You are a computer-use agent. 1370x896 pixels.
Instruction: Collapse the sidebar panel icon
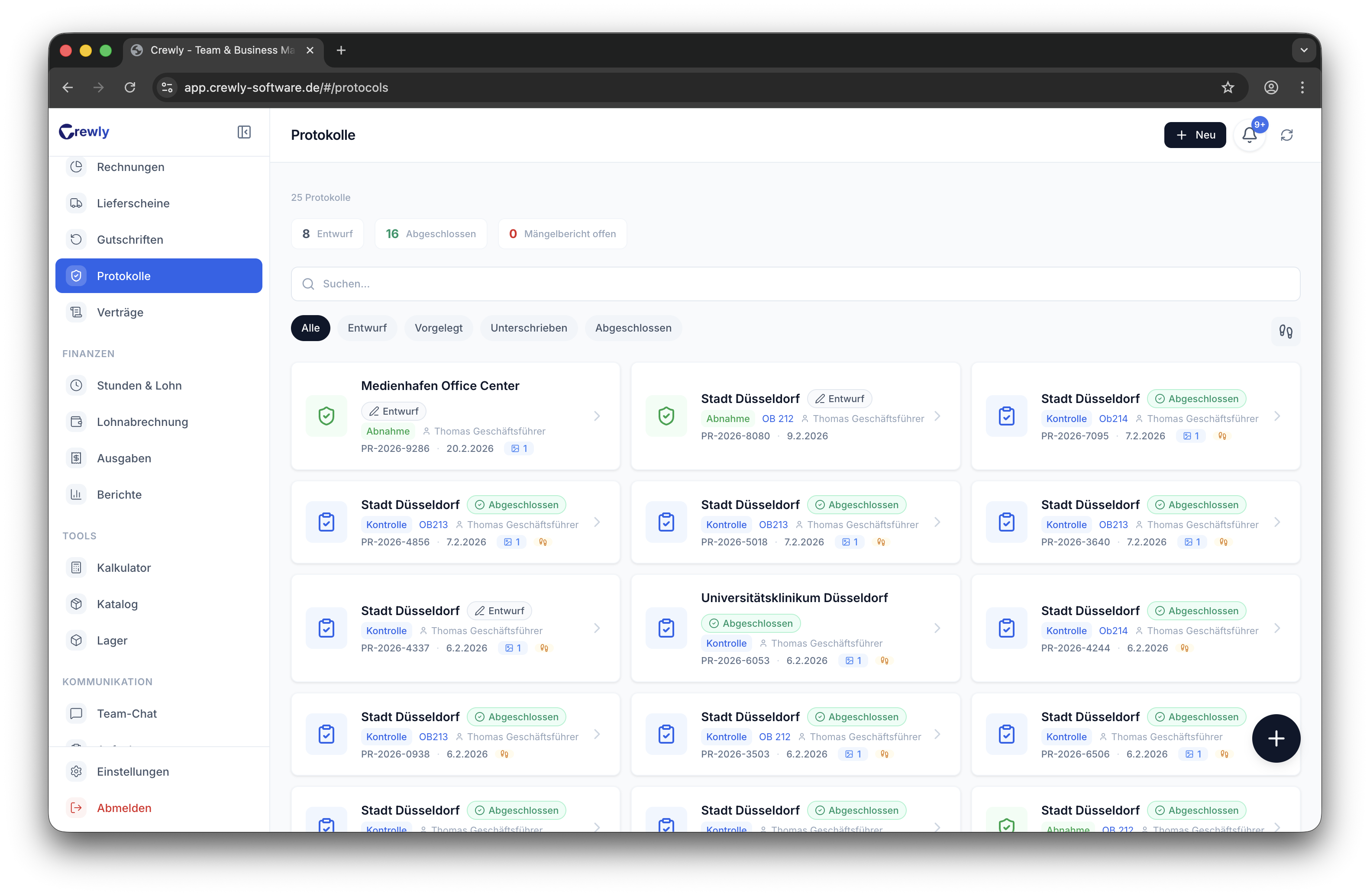(x=244, y=132)
